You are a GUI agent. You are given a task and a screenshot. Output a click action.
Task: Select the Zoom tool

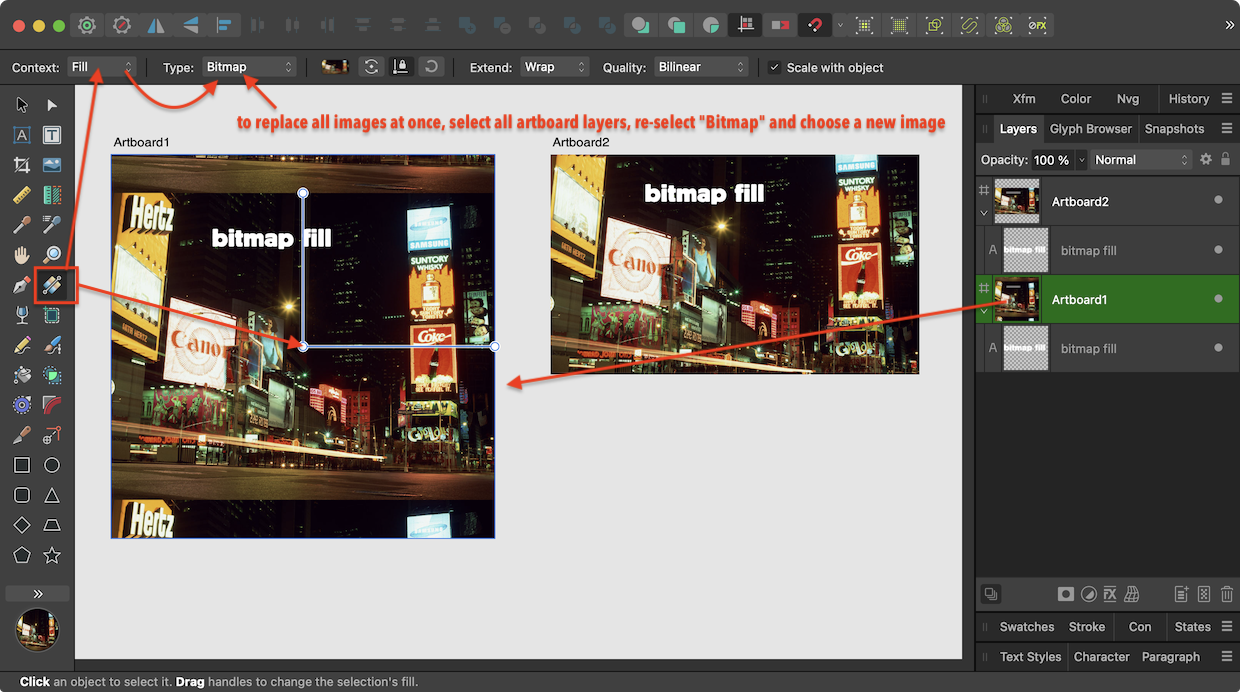coord(51,254)
